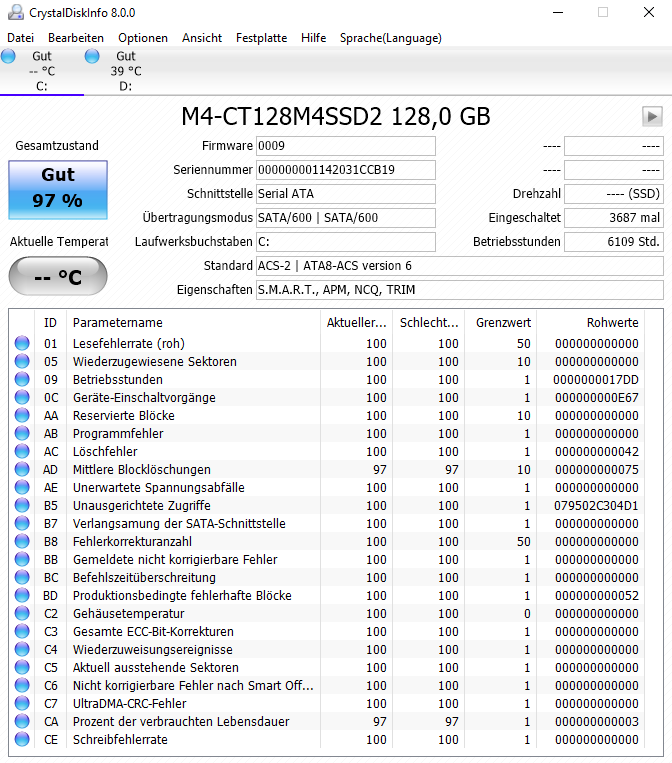Click the Parametername column header

193,323
